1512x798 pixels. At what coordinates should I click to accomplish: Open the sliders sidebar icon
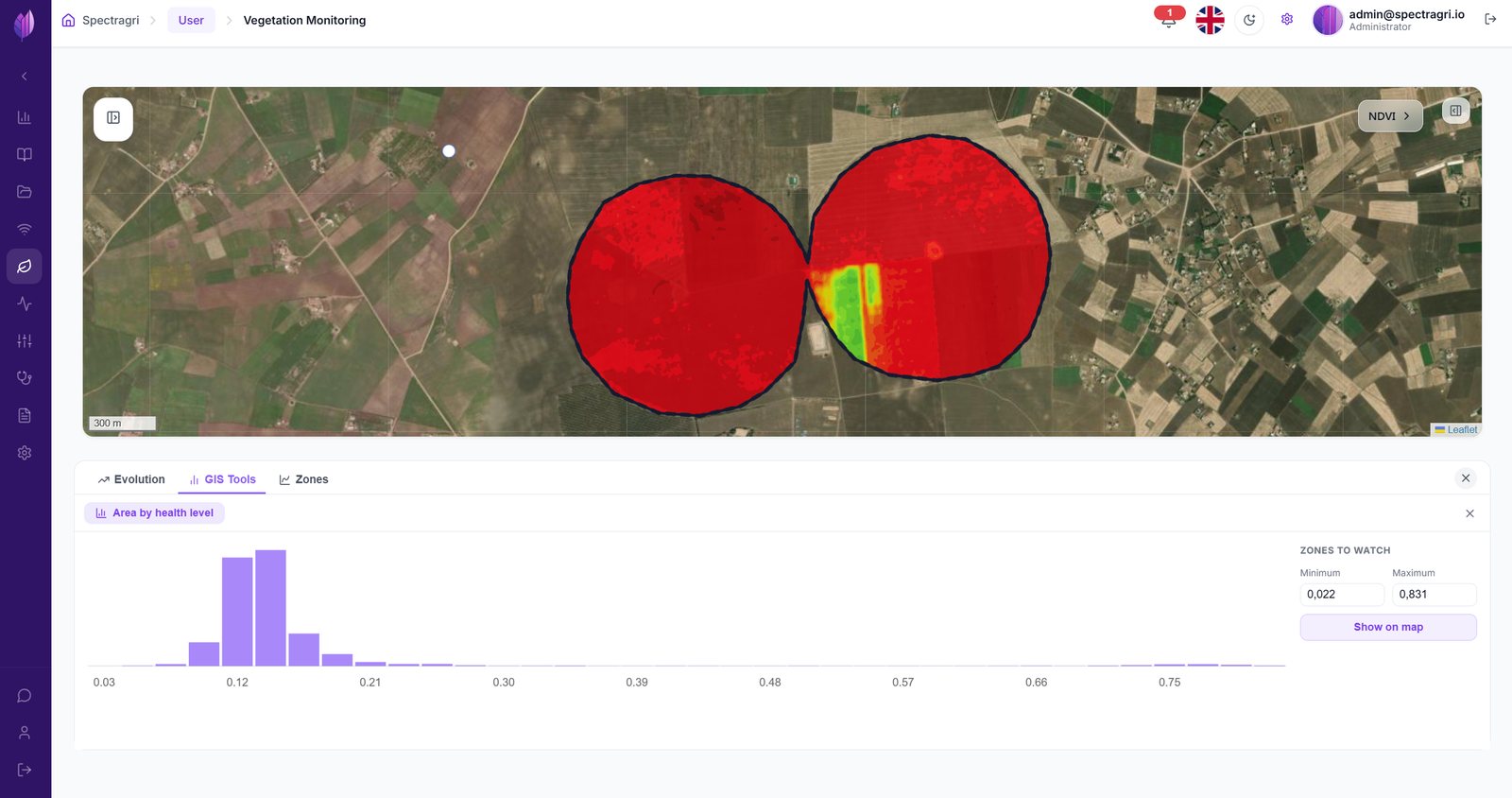pos(25,341)
